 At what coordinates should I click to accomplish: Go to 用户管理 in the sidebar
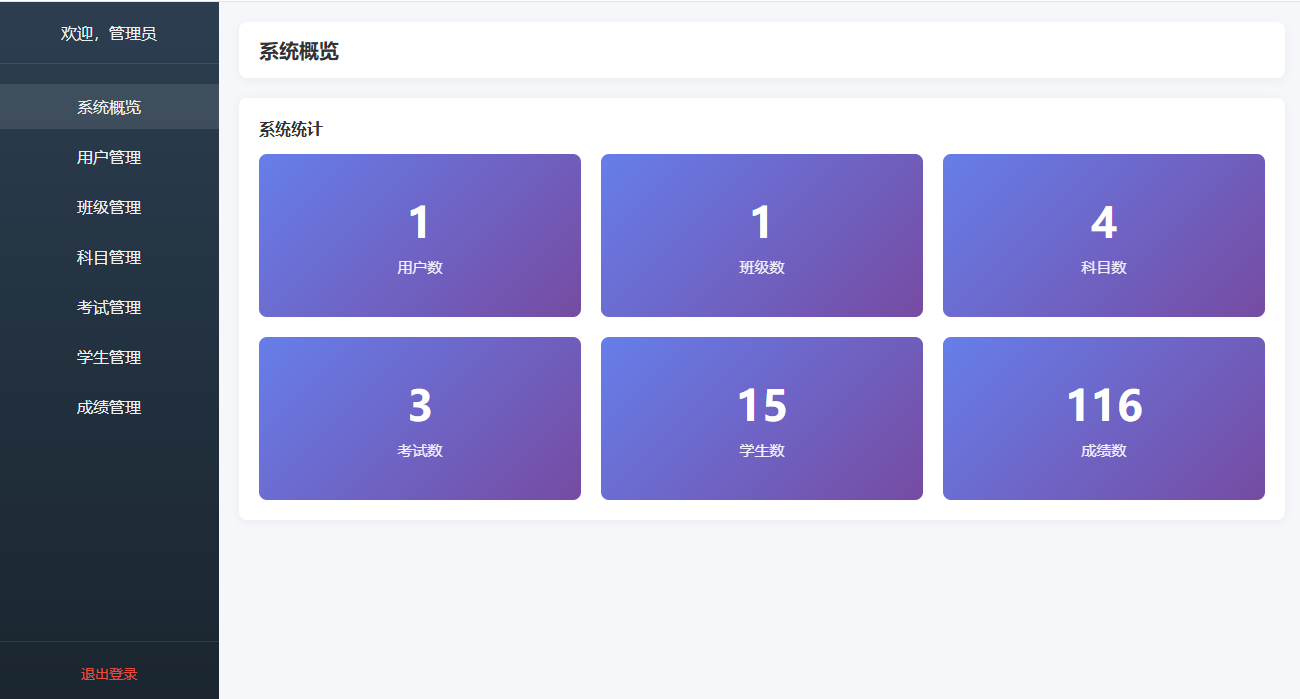109,157
